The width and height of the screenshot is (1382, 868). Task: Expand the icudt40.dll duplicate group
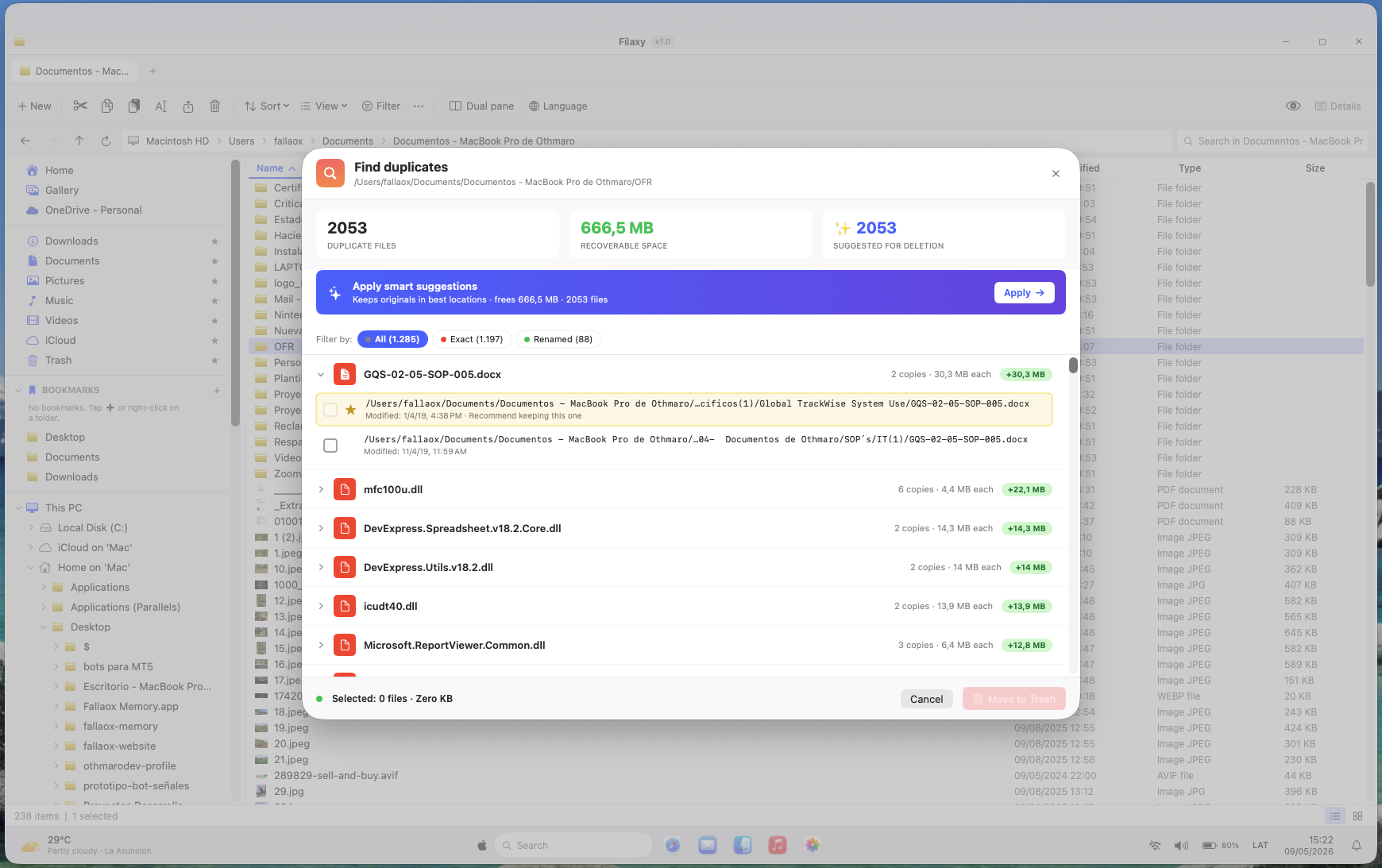pyautogui.click(x=321, y=606)
